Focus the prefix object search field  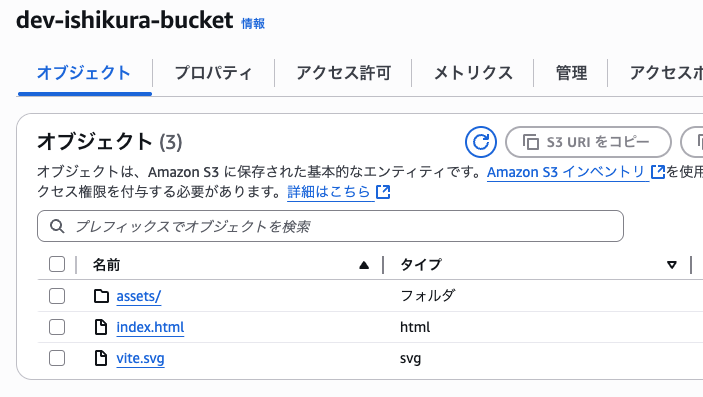pyautogui.click(x=330, y=226)
